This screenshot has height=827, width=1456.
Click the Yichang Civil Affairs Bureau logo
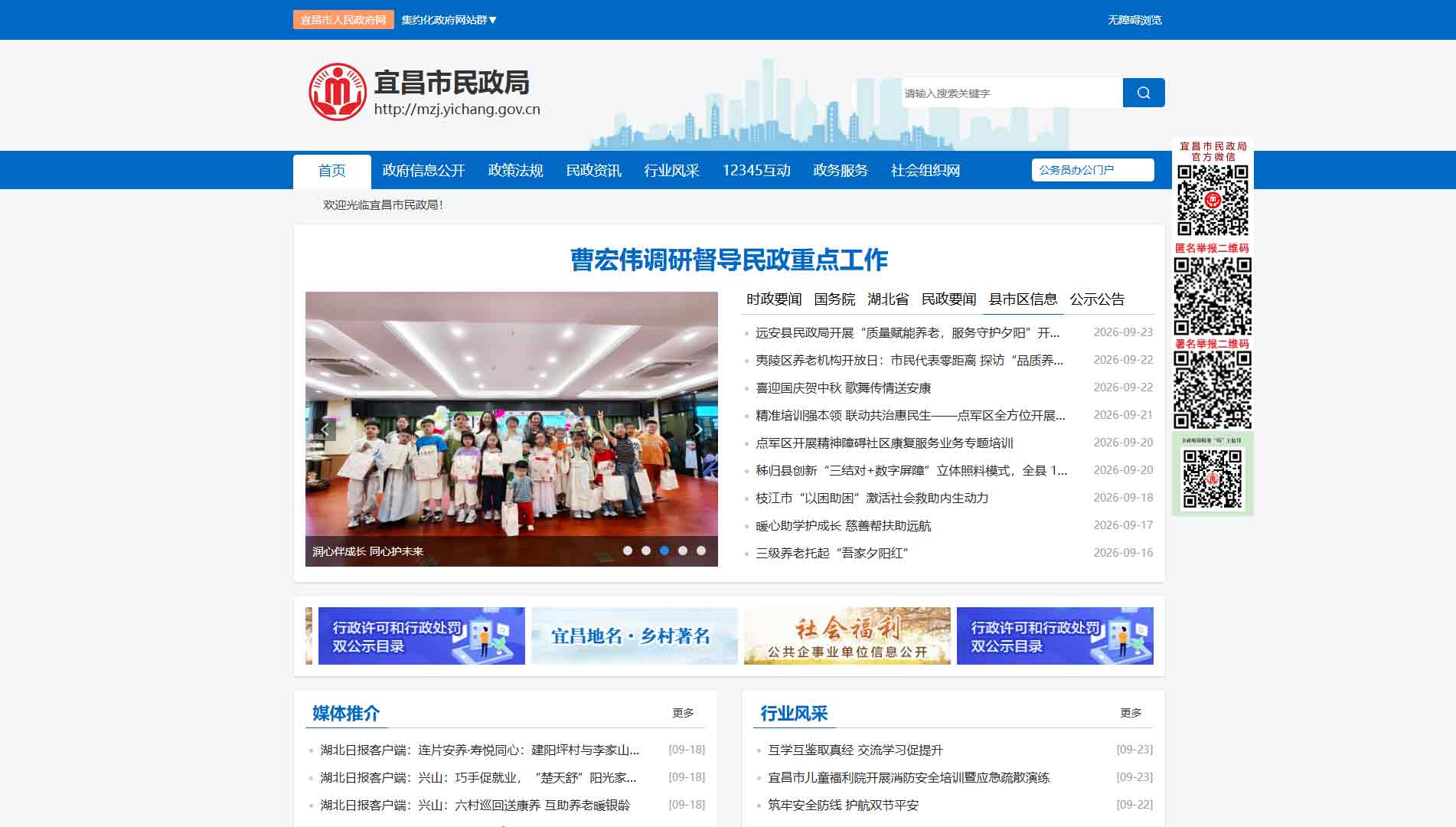click(x=338, y=92)
